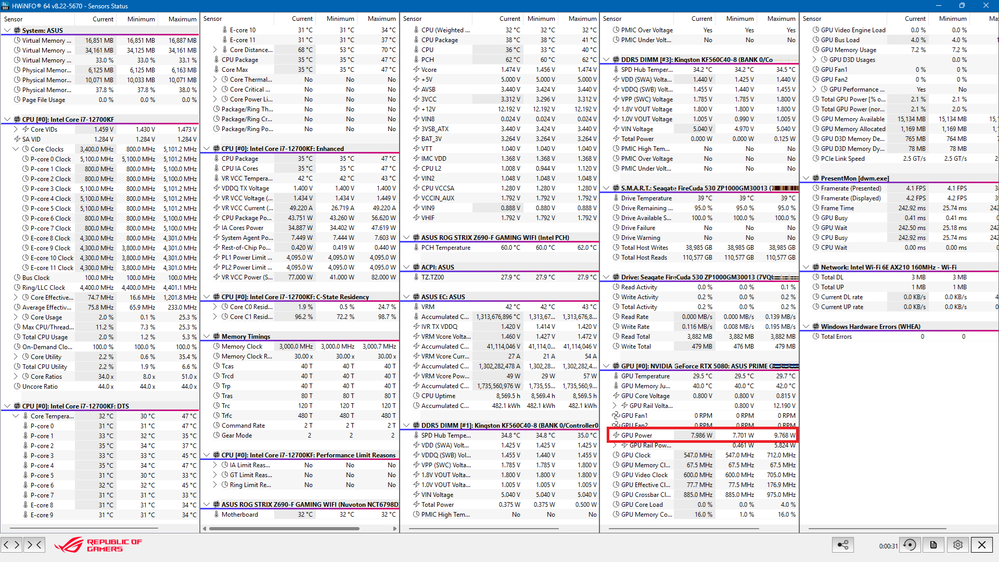Collapse the GPU [#0]: NVIDIA GeForce RTX 5080 group
This screenshot has width=999, height=562.
pyautogui.click(x=607, y=366)
